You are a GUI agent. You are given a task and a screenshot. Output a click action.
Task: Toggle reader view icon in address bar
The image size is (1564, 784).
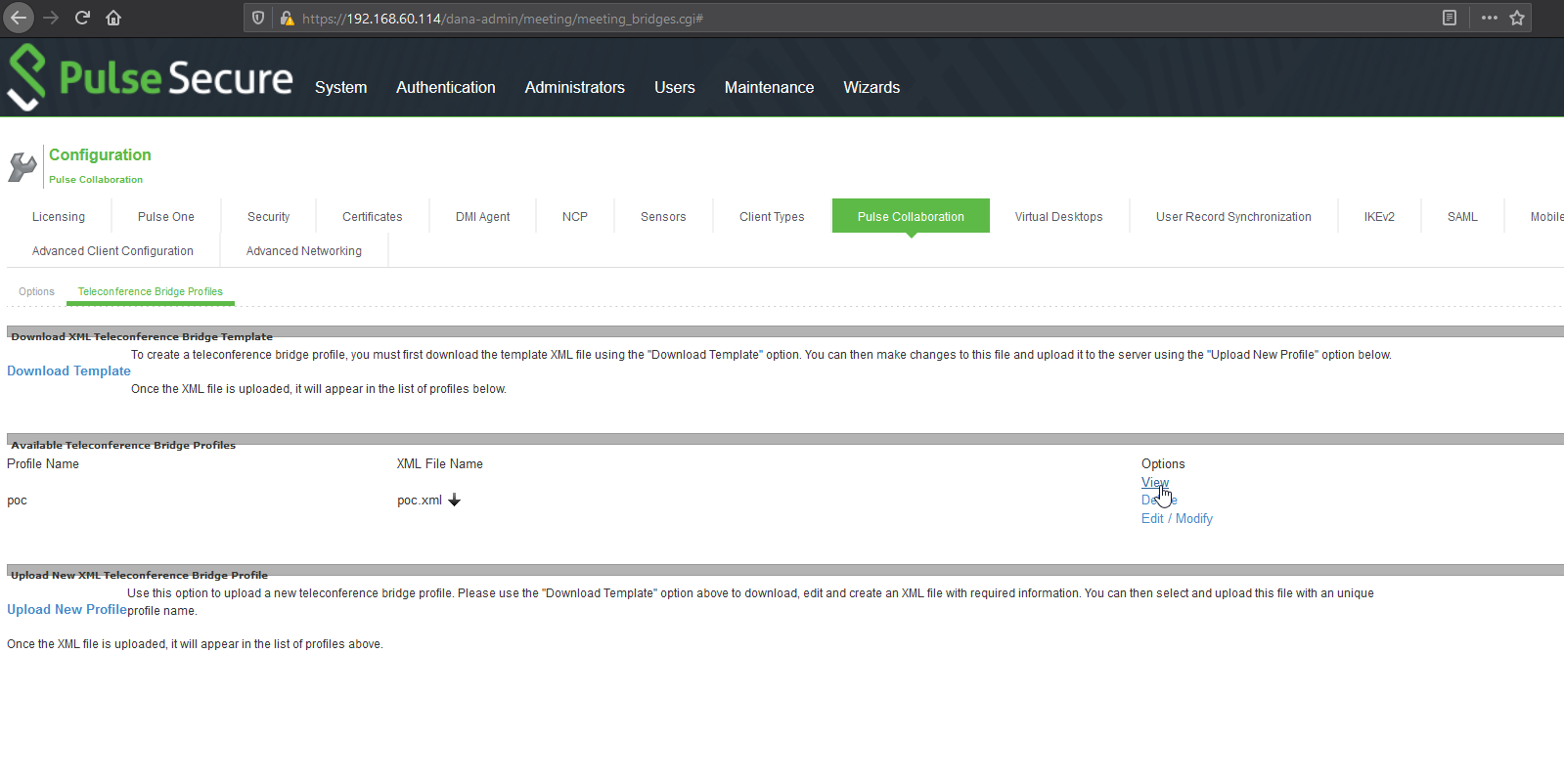click(x=1450, y=18)
